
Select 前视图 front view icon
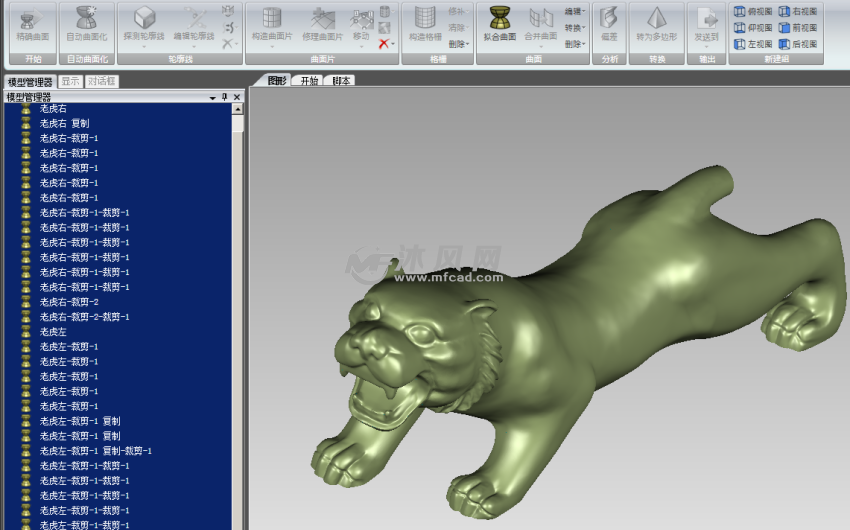click(798, 28)
